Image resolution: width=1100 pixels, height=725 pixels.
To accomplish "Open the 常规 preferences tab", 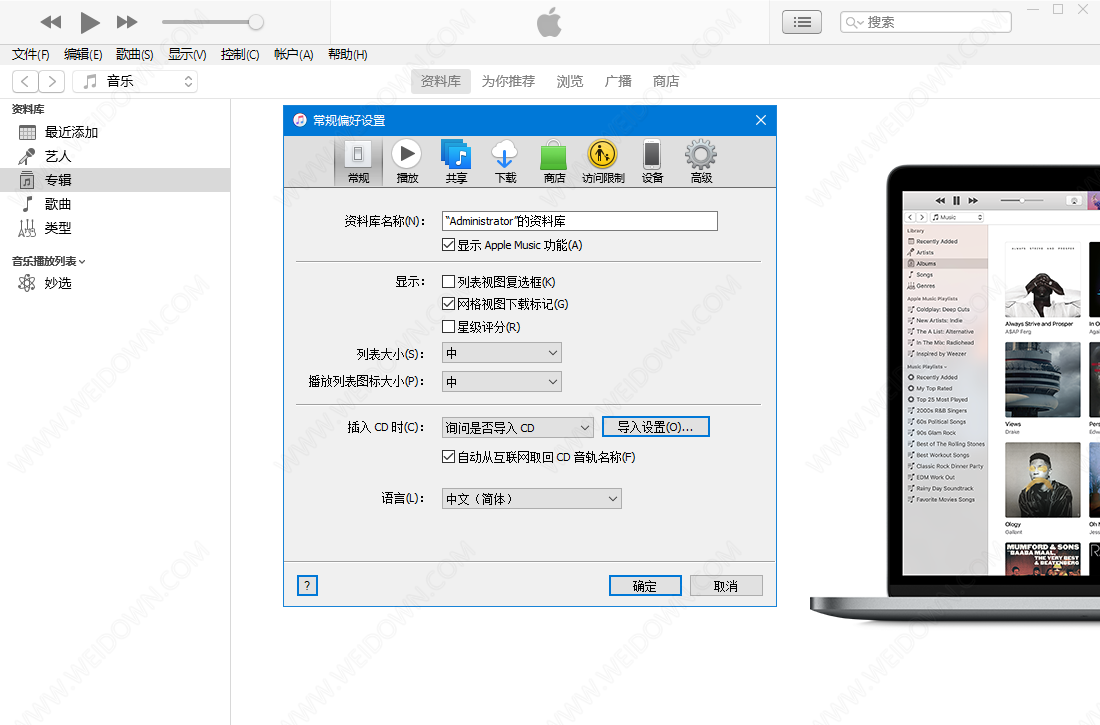I will coord(358,162).
